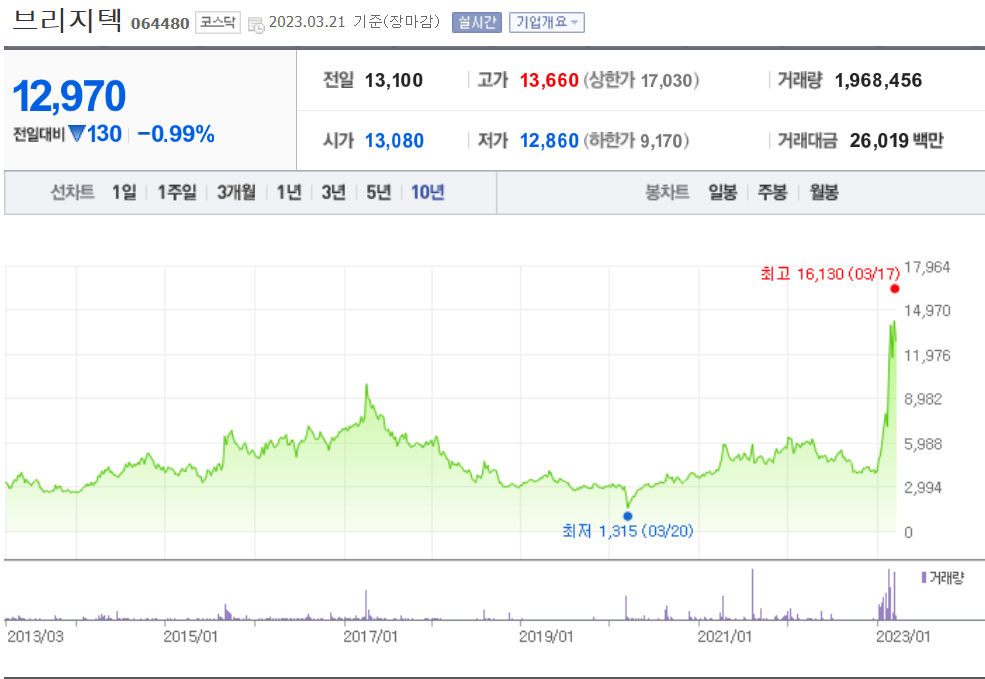
Task: Click the 17,964 y-axis label
Action: click(927, 267)
